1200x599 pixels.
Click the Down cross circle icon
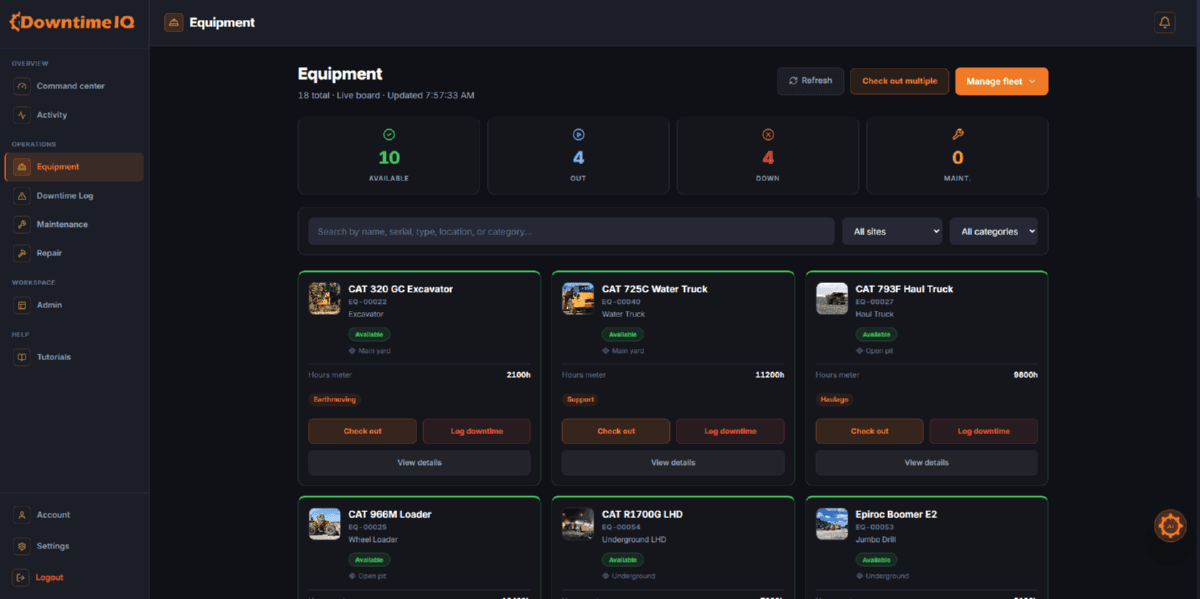[768, 134]
